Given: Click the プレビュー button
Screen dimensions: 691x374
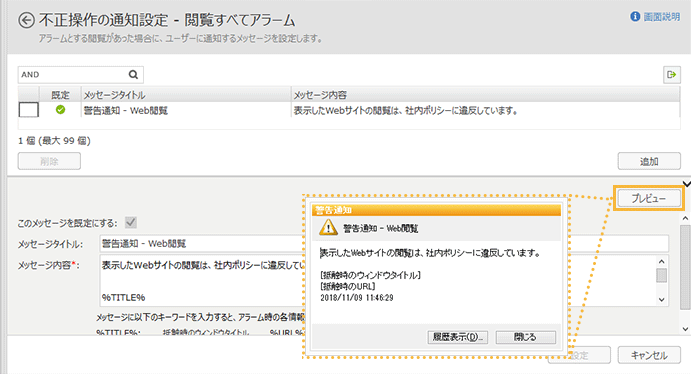Looking at the screenshot, I should [649, 198].
